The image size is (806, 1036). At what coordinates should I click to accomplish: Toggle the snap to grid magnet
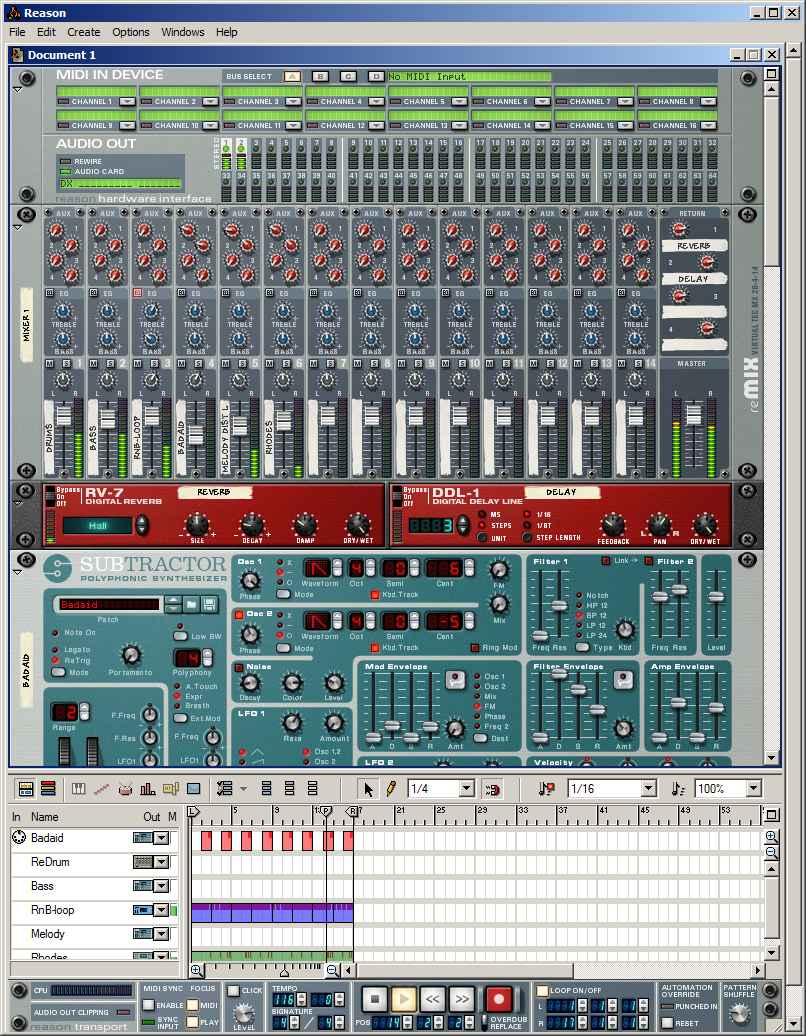coord(492,788)
